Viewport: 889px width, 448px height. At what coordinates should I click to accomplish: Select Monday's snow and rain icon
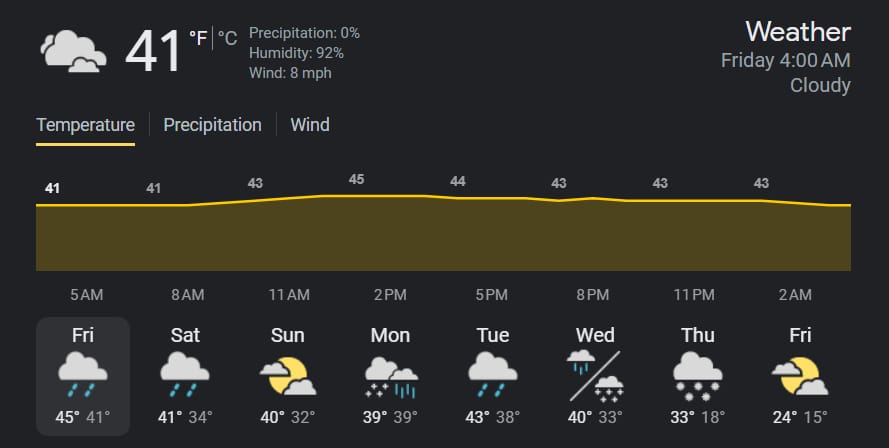click(391, 377)
